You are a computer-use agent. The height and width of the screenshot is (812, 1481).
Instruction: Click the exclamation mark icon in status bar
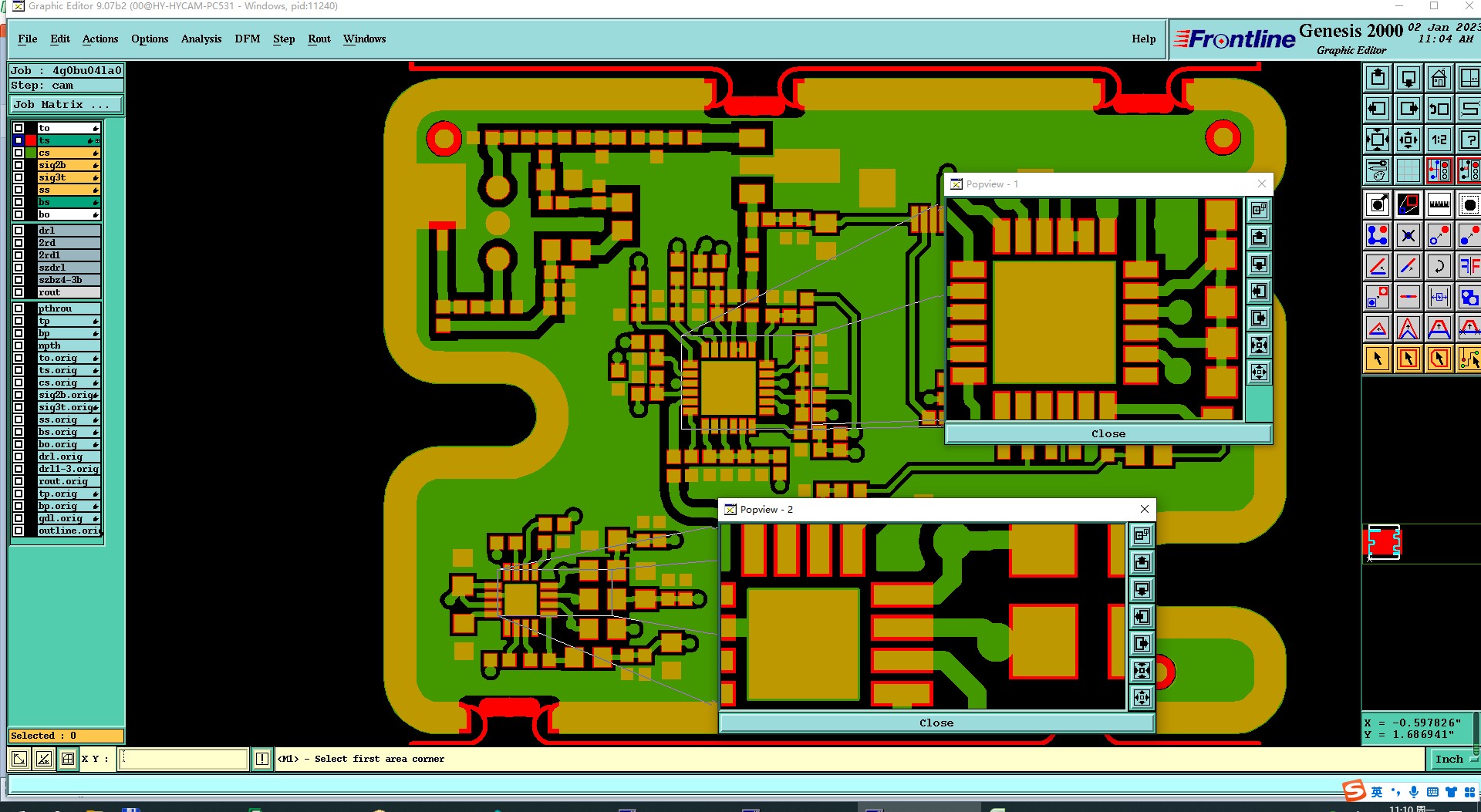(262, 759)
